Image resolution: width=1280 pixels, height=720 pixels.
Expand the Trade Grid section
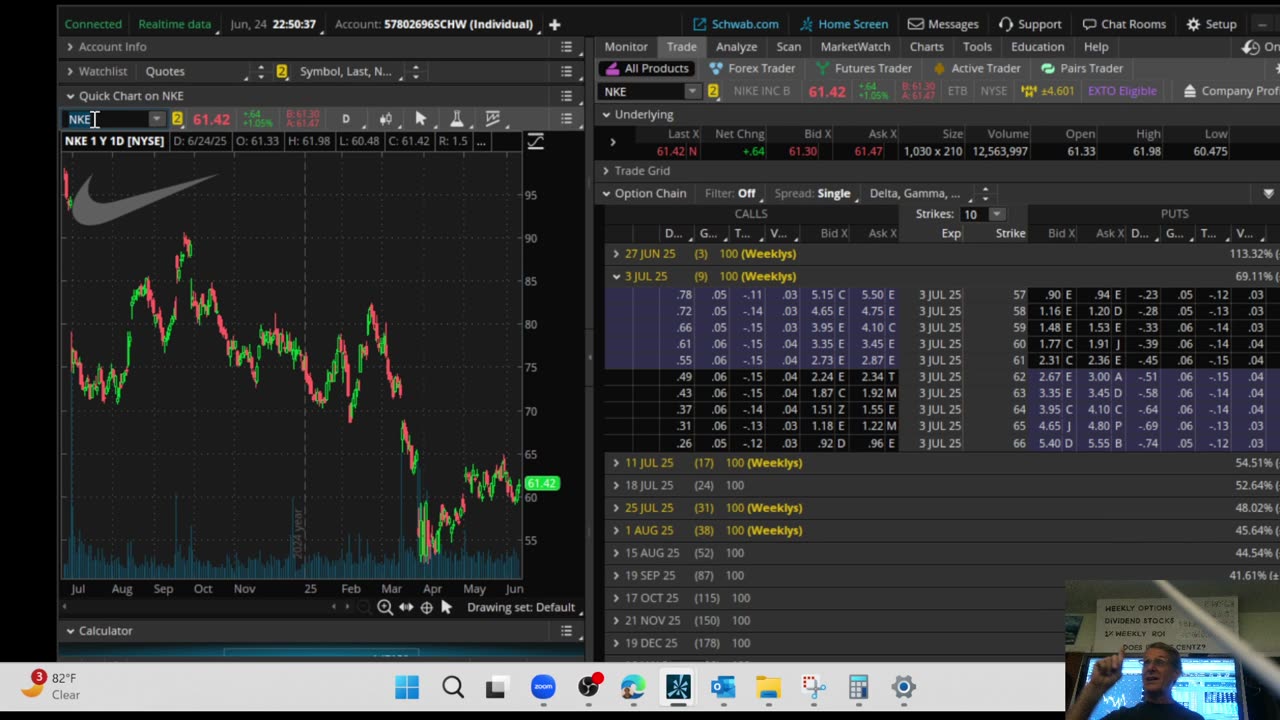tap(606, 171)
